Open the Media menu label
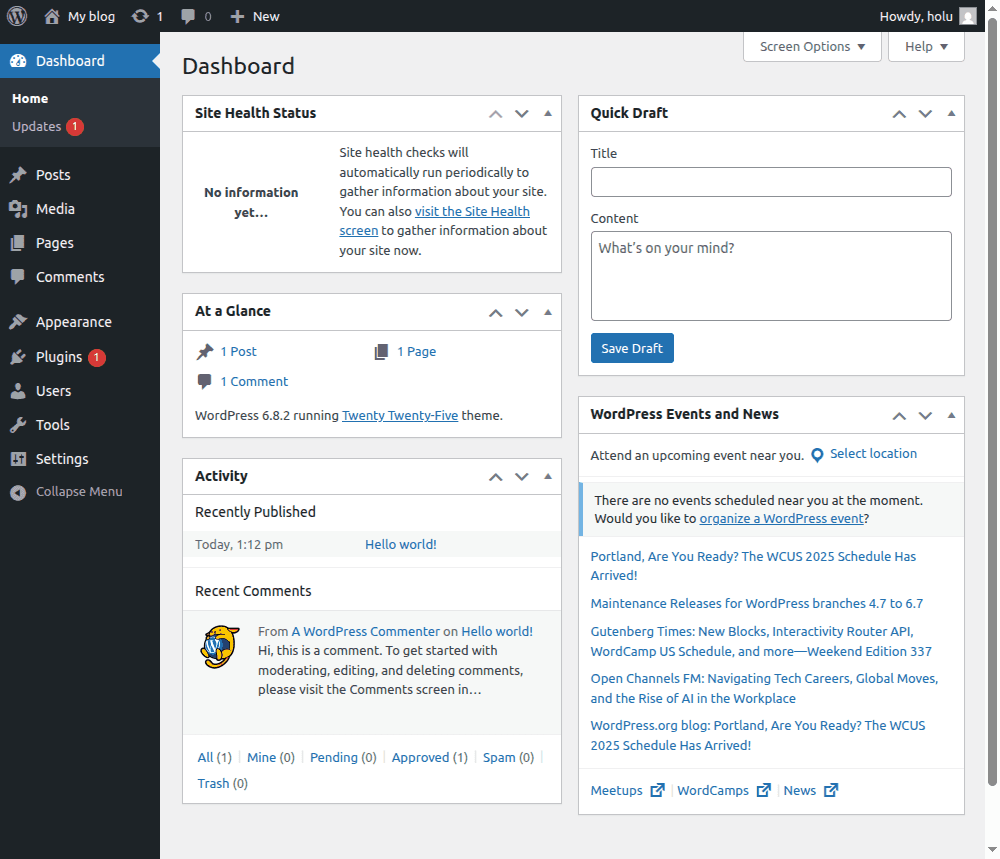1000x859 pixels. click(55, 209)
